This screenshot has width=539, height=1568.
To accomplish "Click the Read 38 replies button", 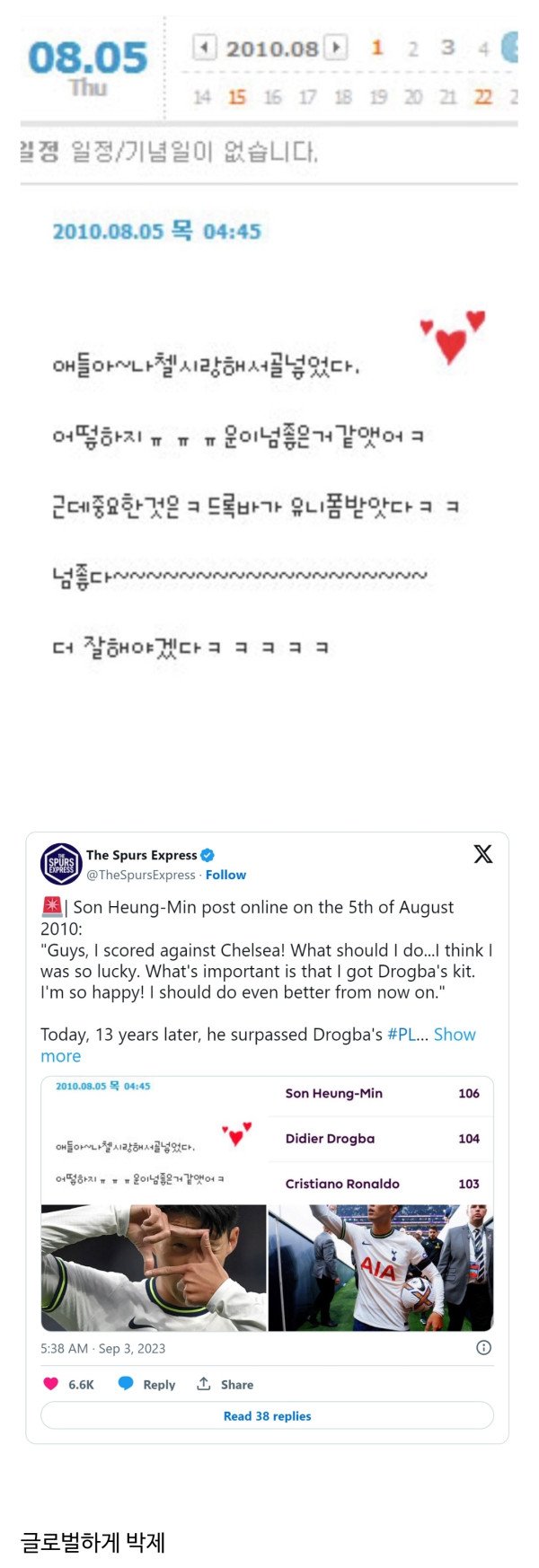I will (x=267, y=1415).
